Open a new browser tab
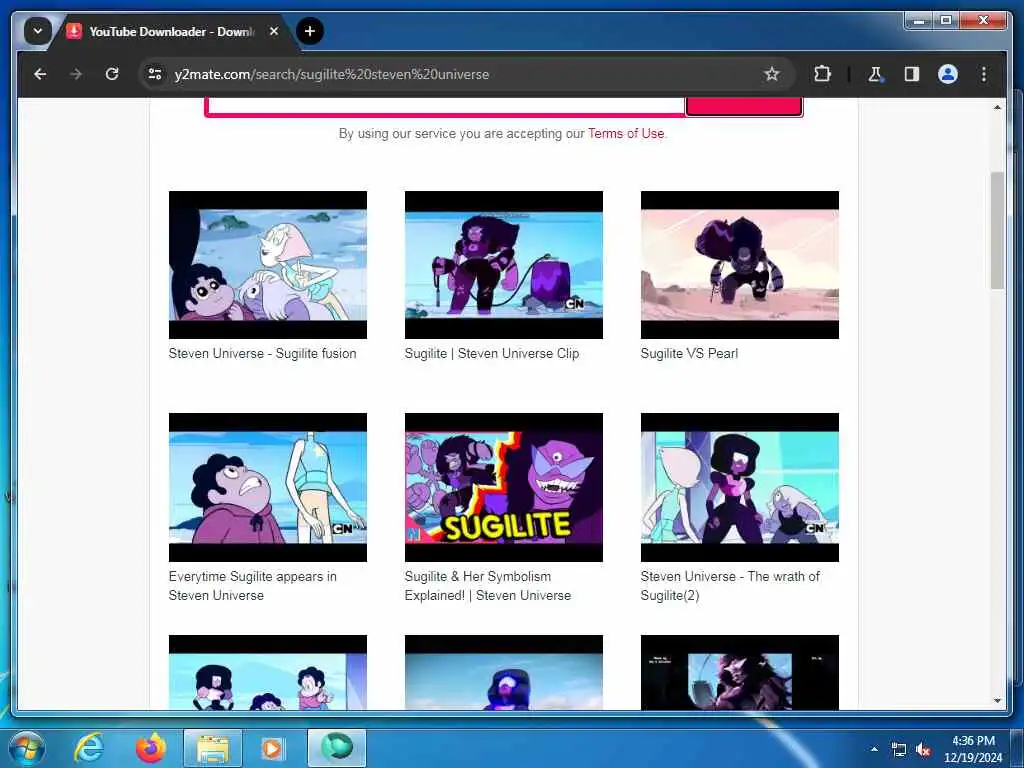The image size is (1024, 768). 310,31
